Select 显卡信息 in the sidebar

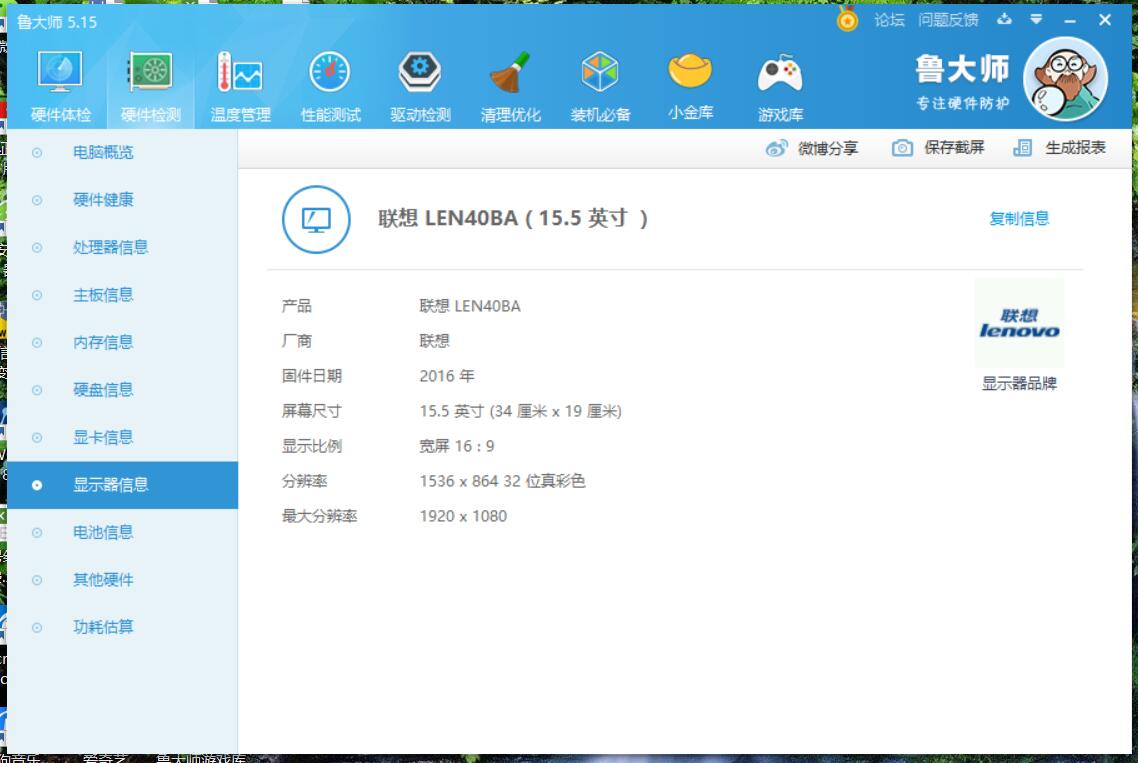tap(102, 438)
